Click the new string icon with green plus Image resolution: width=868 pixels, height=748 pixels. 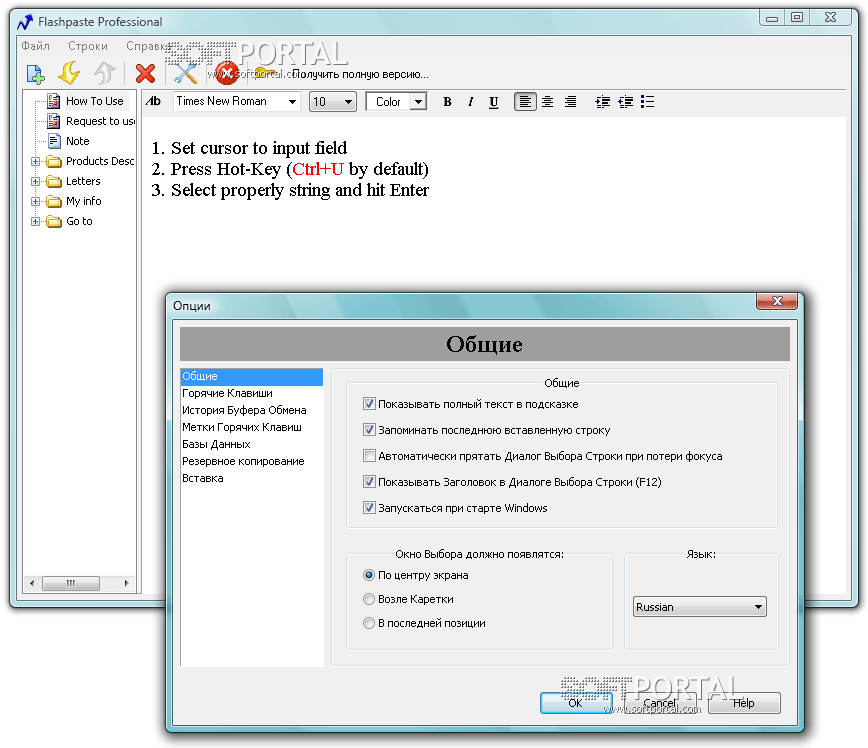[36, 74]
